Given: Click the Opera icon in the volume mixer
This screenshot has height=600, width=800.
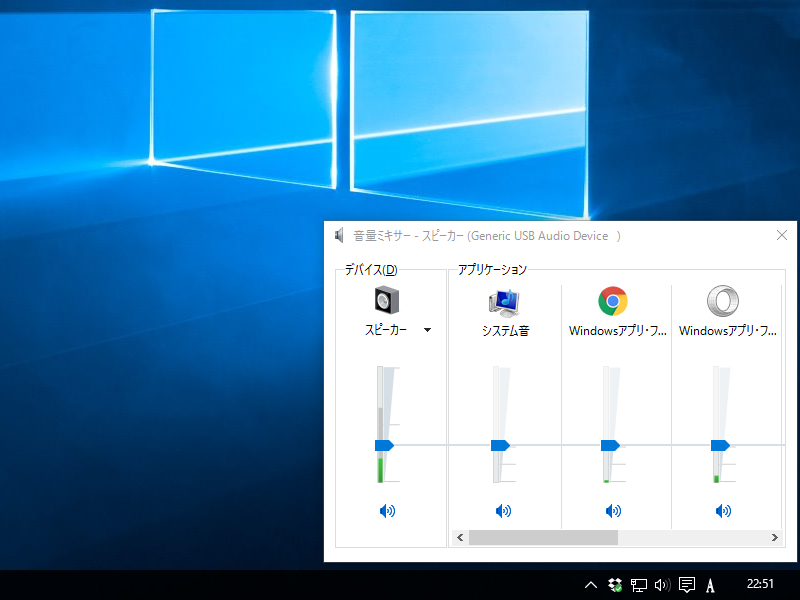Looking at the screenshot, I should (x=723, y=303).
